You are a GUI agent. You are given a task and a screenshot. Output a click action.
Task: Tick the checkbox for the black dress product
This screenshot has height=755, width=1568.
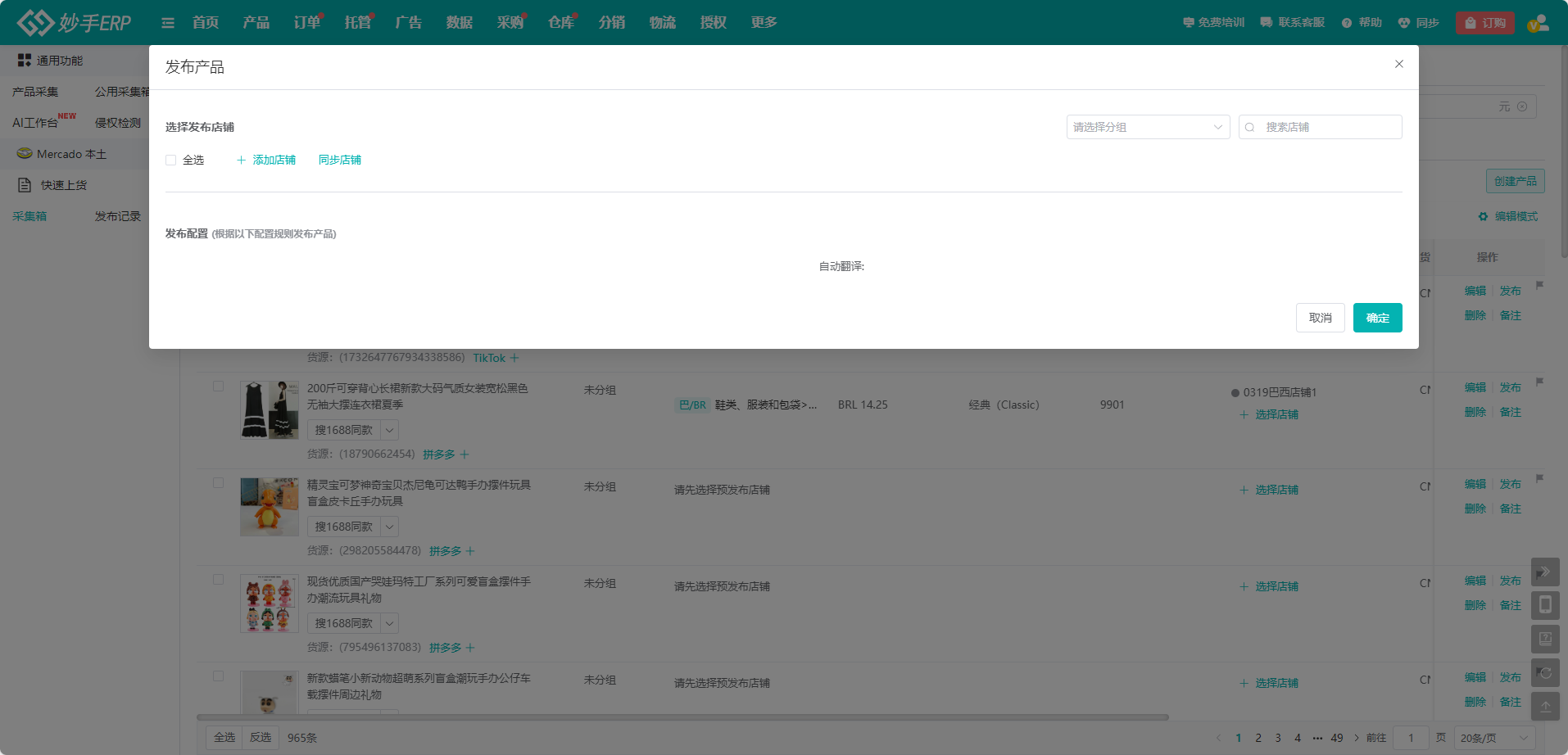click(218, 387)
